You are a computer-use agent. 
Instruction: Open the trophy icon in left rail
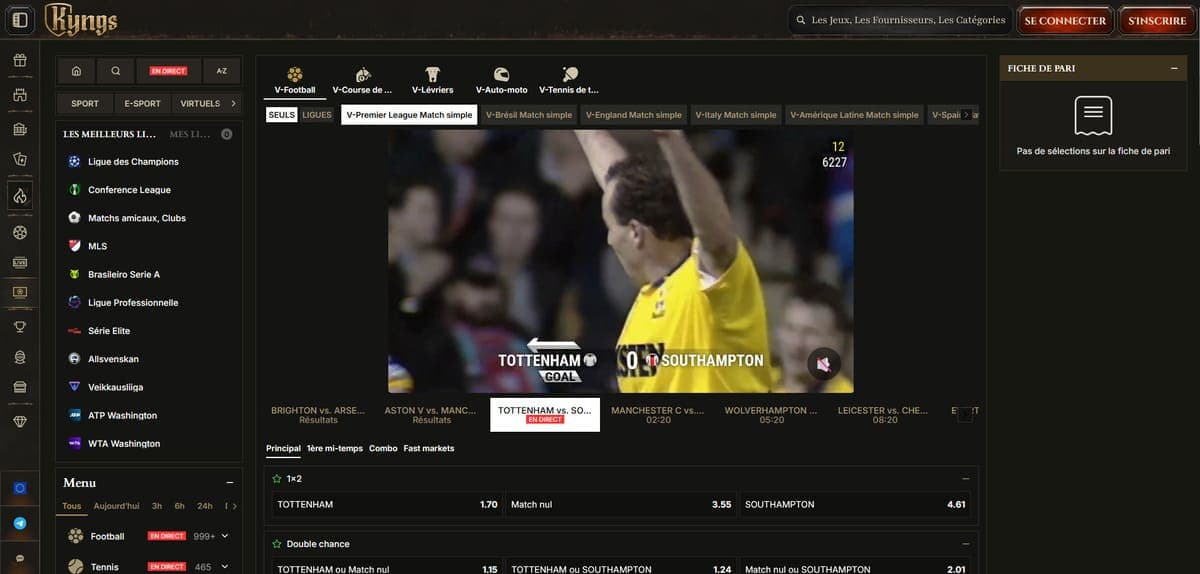(20, 327)
